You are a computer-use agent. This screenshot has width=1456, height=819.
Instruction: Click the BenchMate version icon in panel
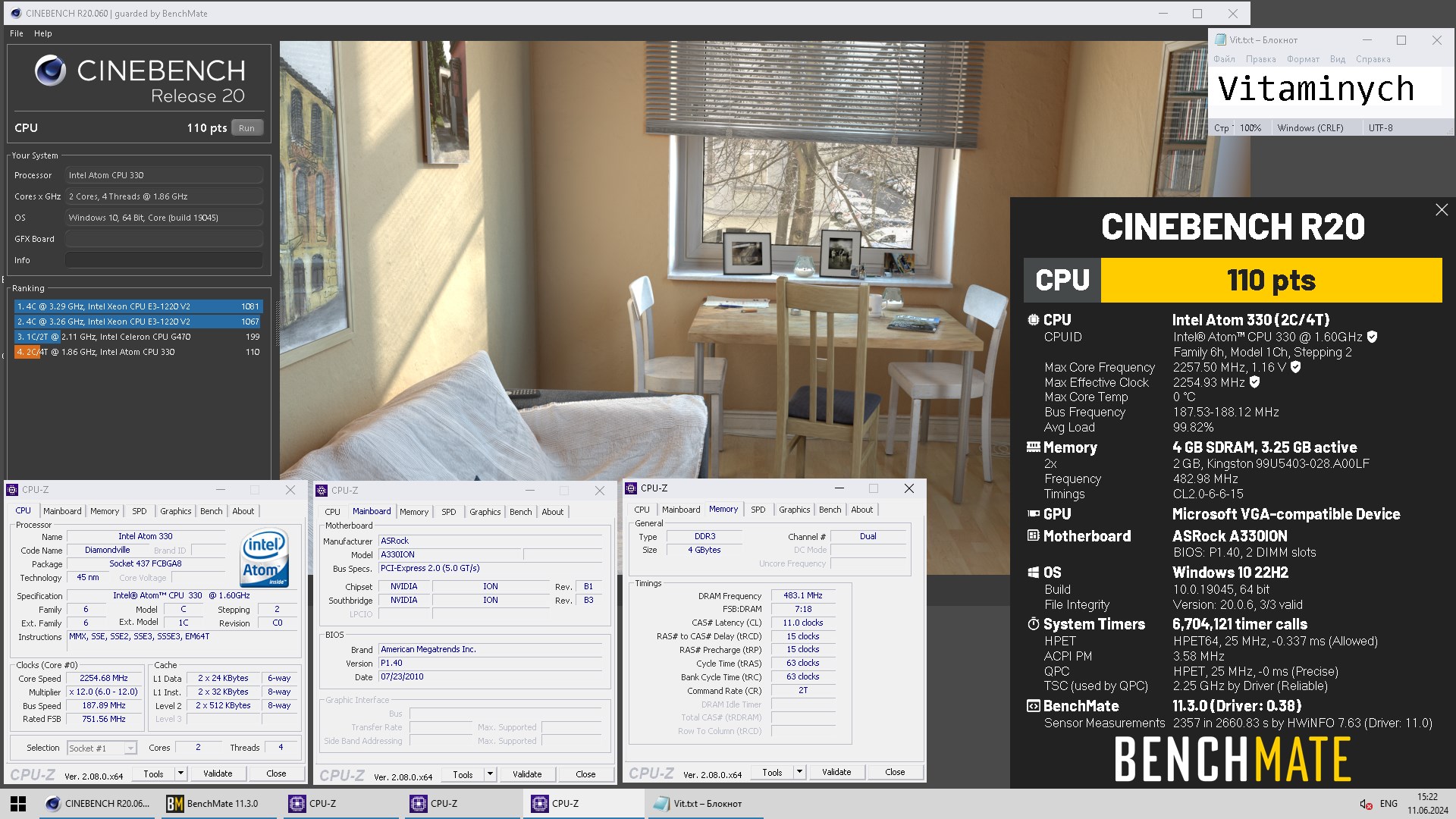tap(1033, 706)
